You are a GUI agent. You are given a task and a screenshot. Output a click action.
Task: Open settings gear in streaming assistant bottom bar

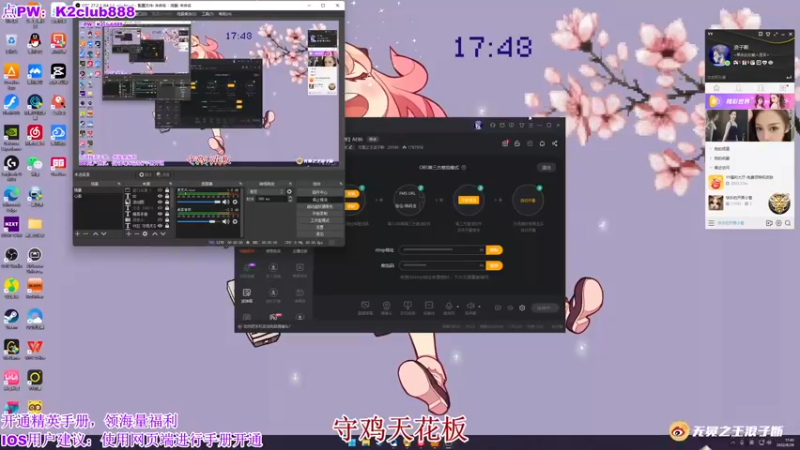[522, 308]
